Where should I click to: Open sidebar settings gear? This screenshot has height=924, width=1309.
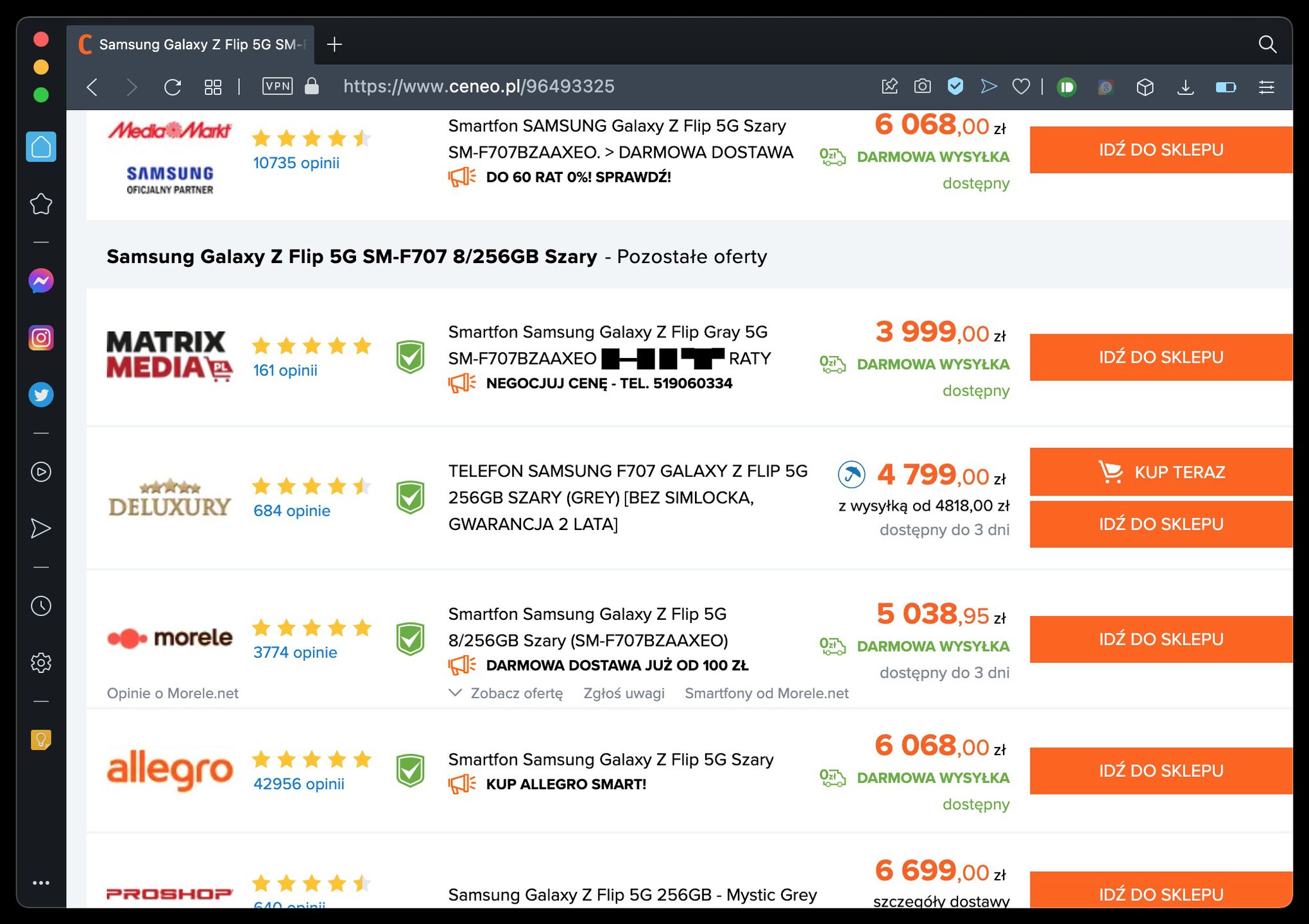pyautogui.click(x=41, y=662)
